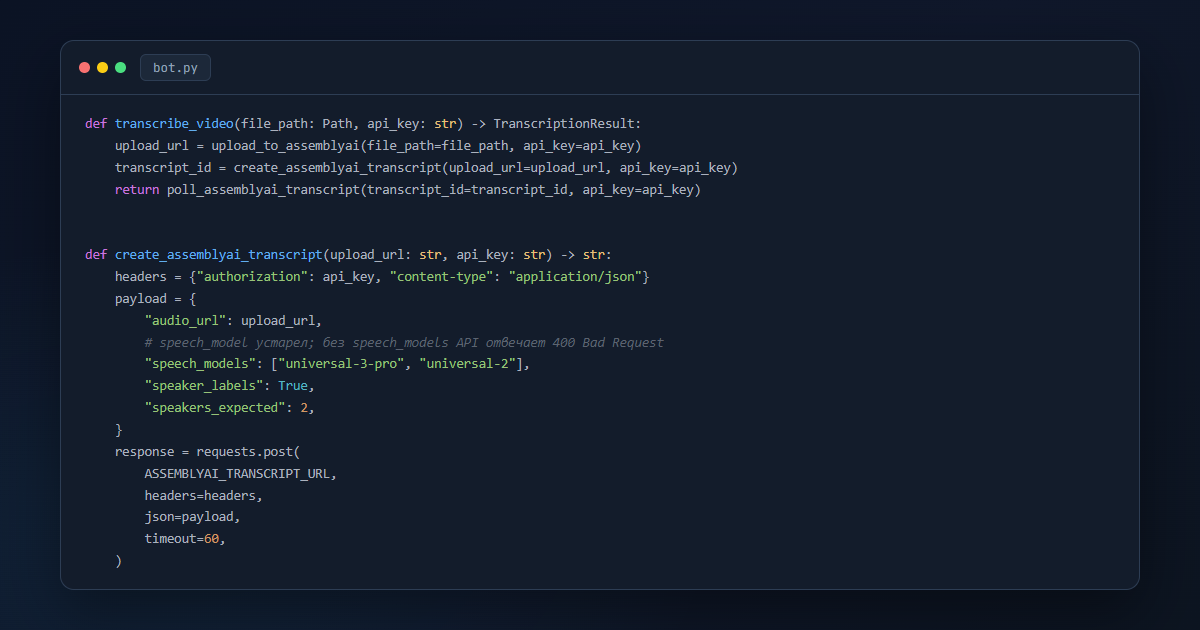Click the "audio_url" payload key
Screen dimensions: 1200x630
(185, 321)
